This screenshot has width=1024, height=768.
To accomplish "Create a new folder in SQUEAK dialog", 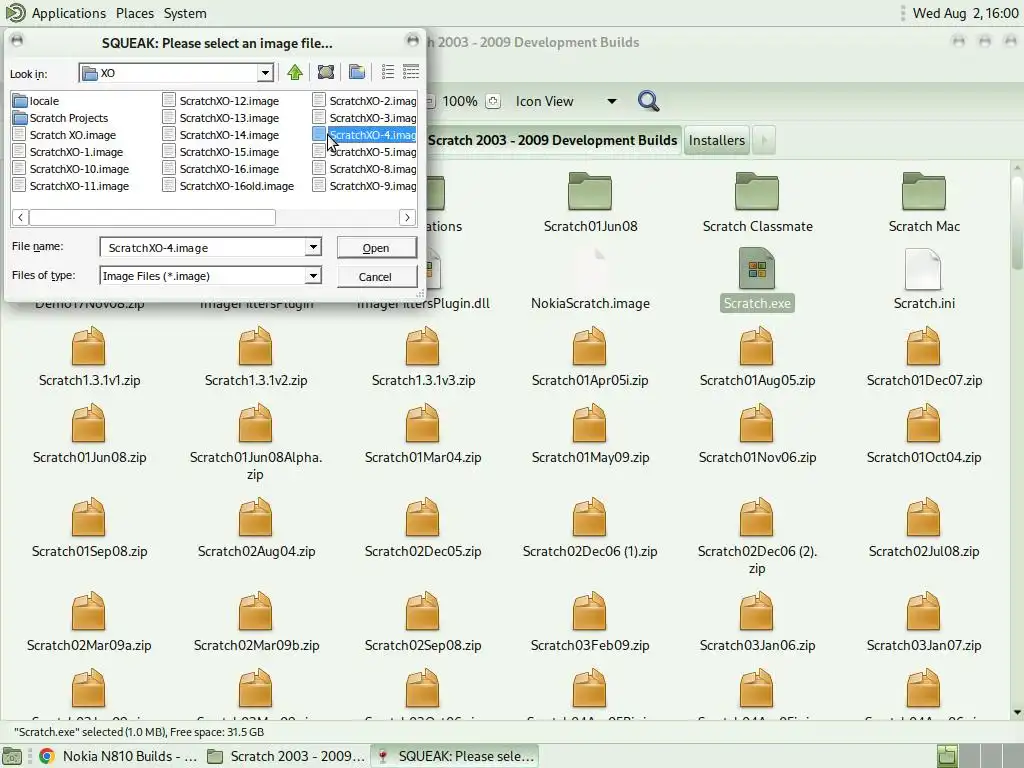I will point(357,72).
